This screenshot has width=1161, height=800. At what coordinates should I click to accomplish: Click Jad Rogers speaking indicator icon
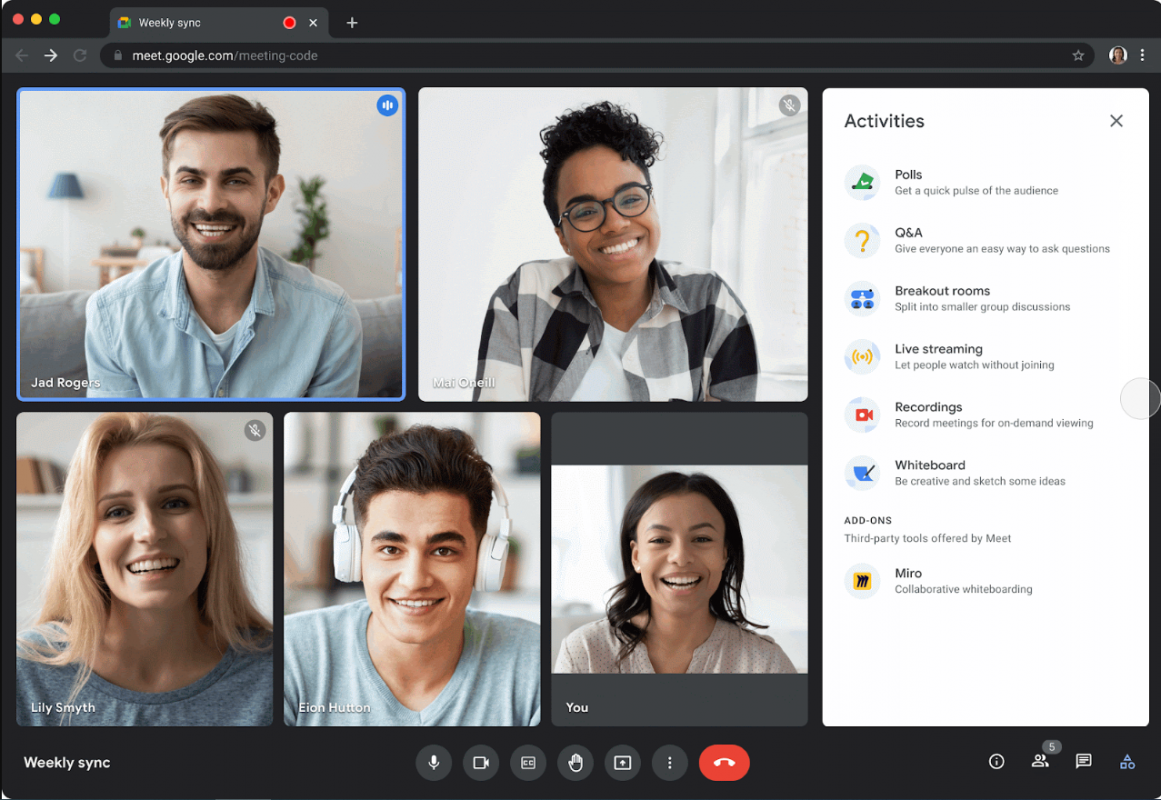pos(387,106)
